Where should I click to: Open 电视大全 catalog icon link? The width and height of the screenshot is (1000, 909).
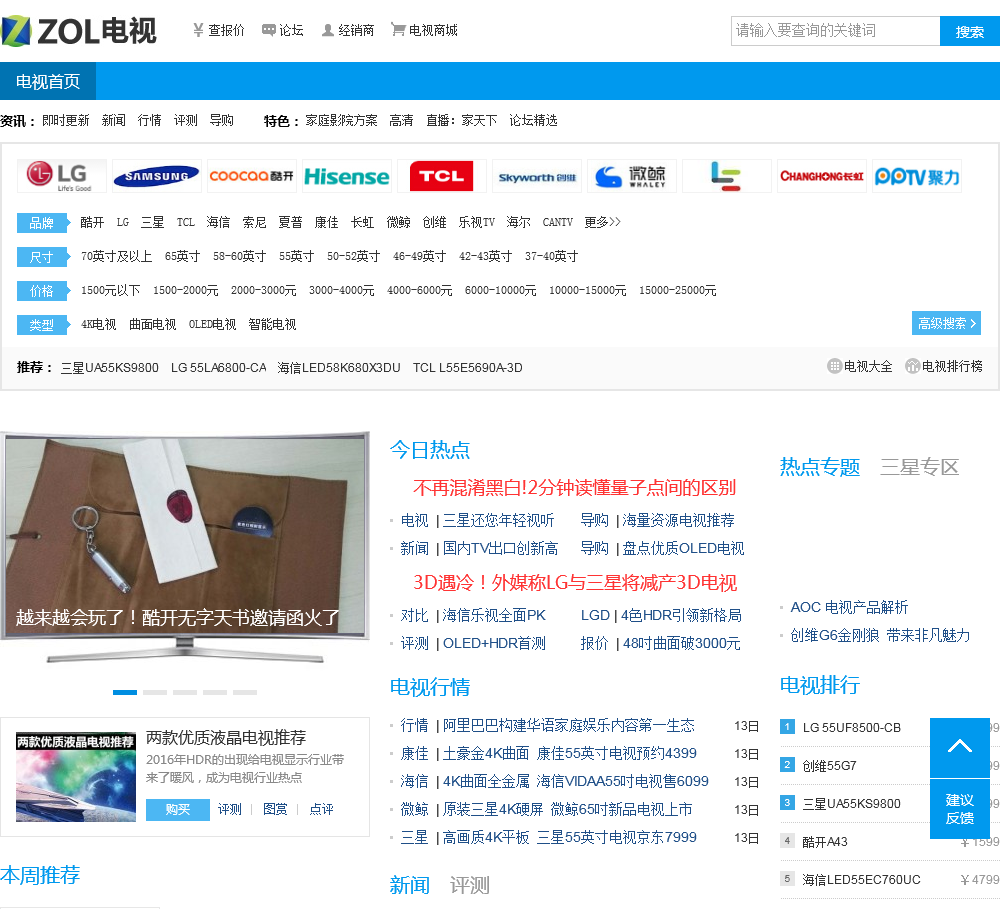(x=860, y=366)
